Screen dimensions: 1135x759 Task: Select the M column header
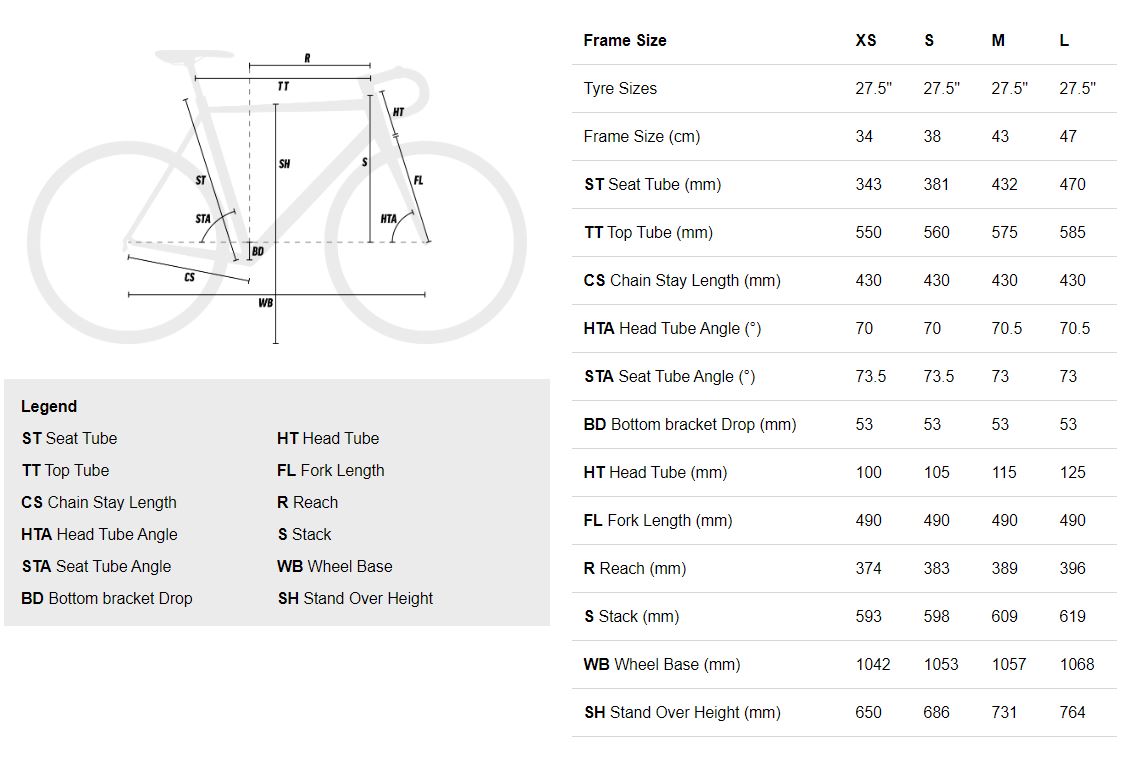pos(998,41)
